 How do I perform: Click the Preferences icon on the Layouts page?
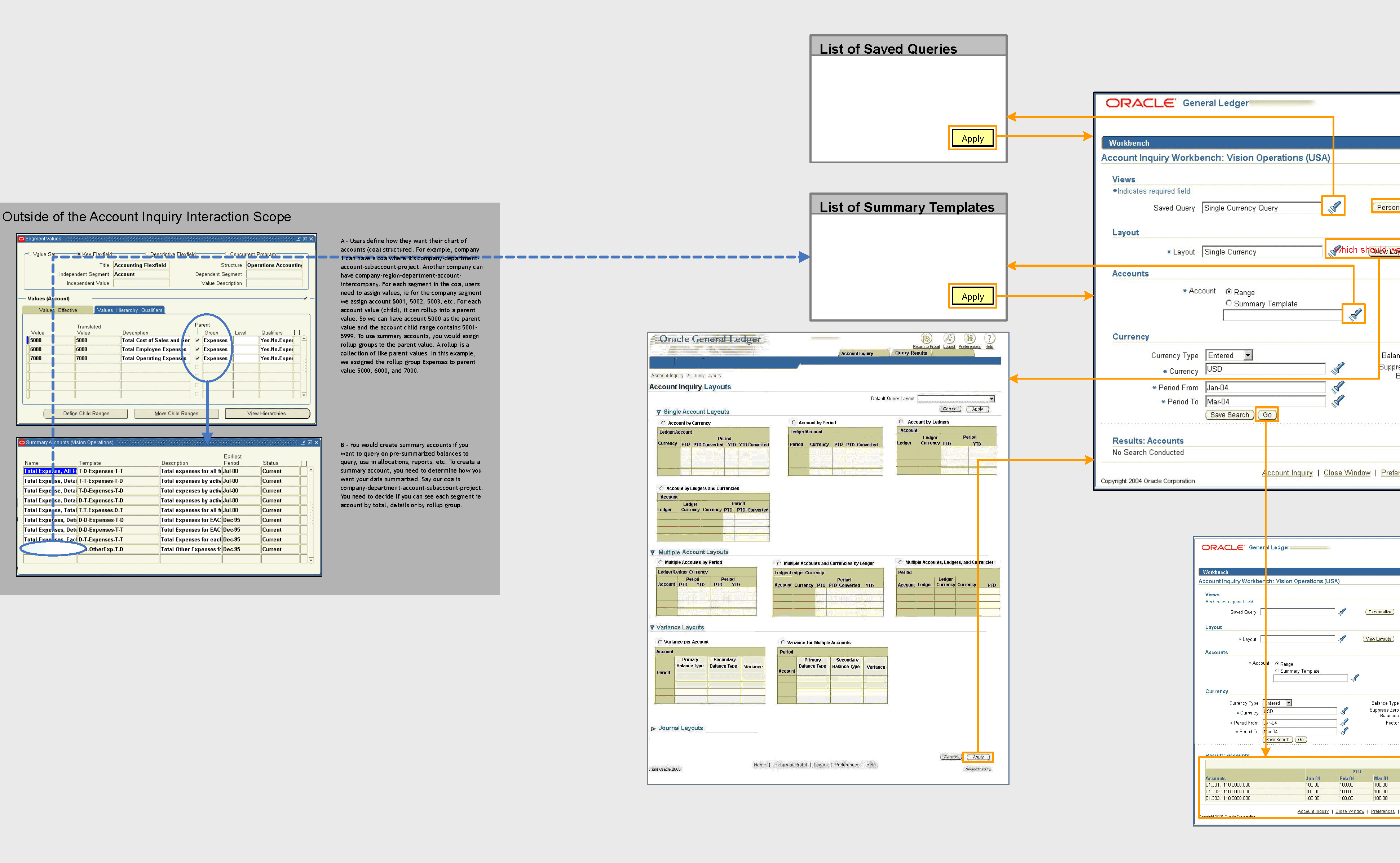[x=969, y=338]
